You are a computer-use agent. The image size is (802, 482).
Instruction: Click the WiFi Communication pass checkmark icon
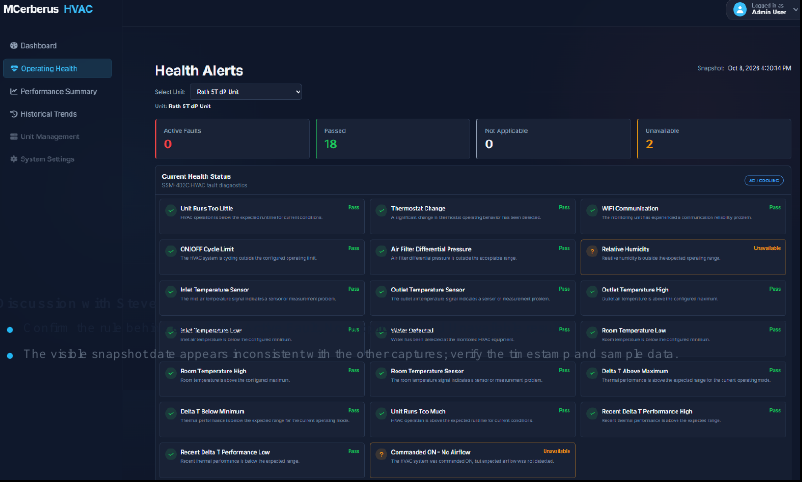(x=592, y=210)
